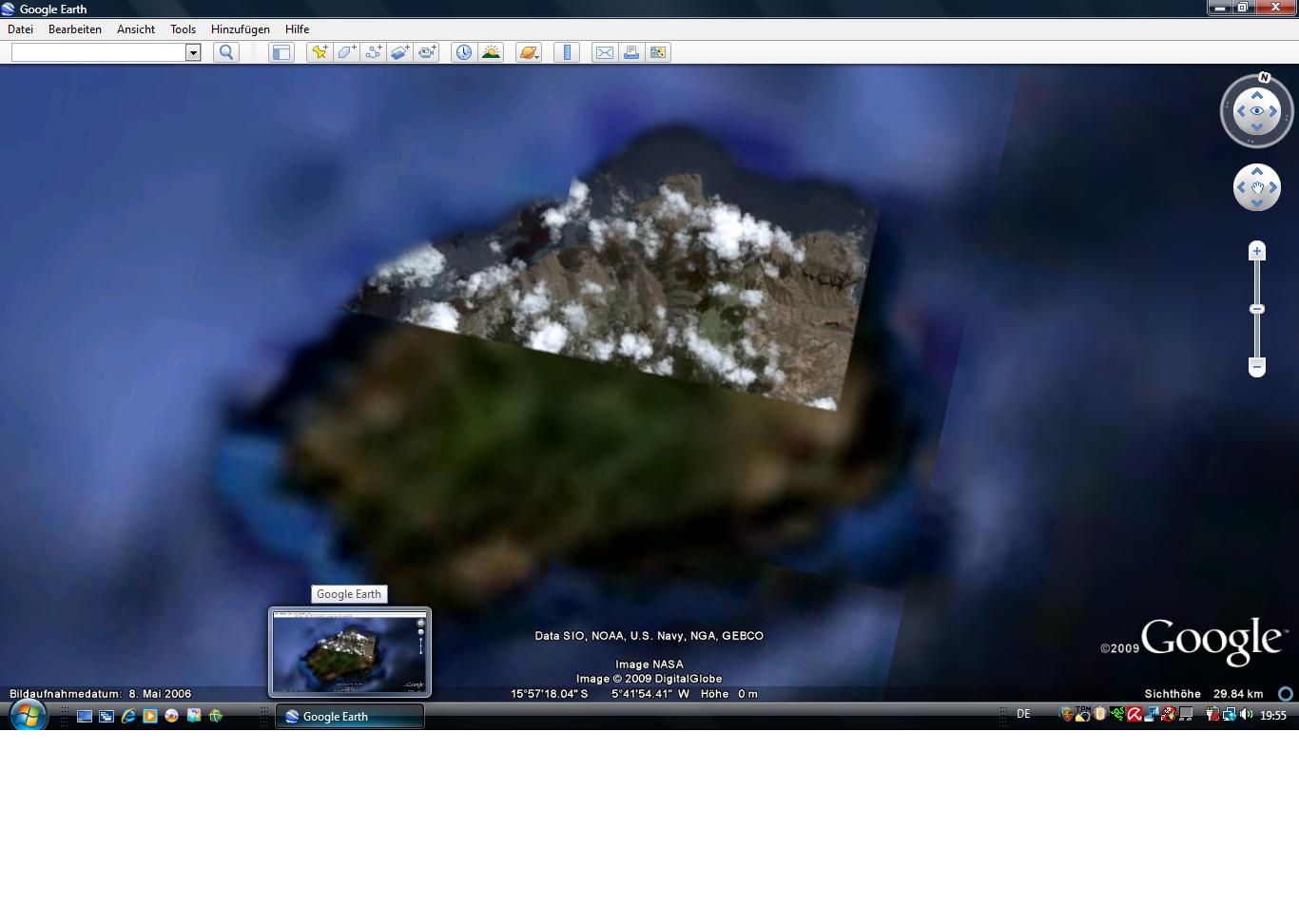Move right with move joystick arrow
The image size is (1299, 924).
tap(1273, 187)
